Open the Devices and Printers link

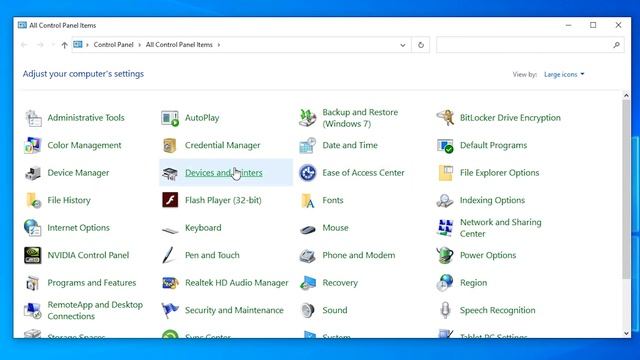224,173
